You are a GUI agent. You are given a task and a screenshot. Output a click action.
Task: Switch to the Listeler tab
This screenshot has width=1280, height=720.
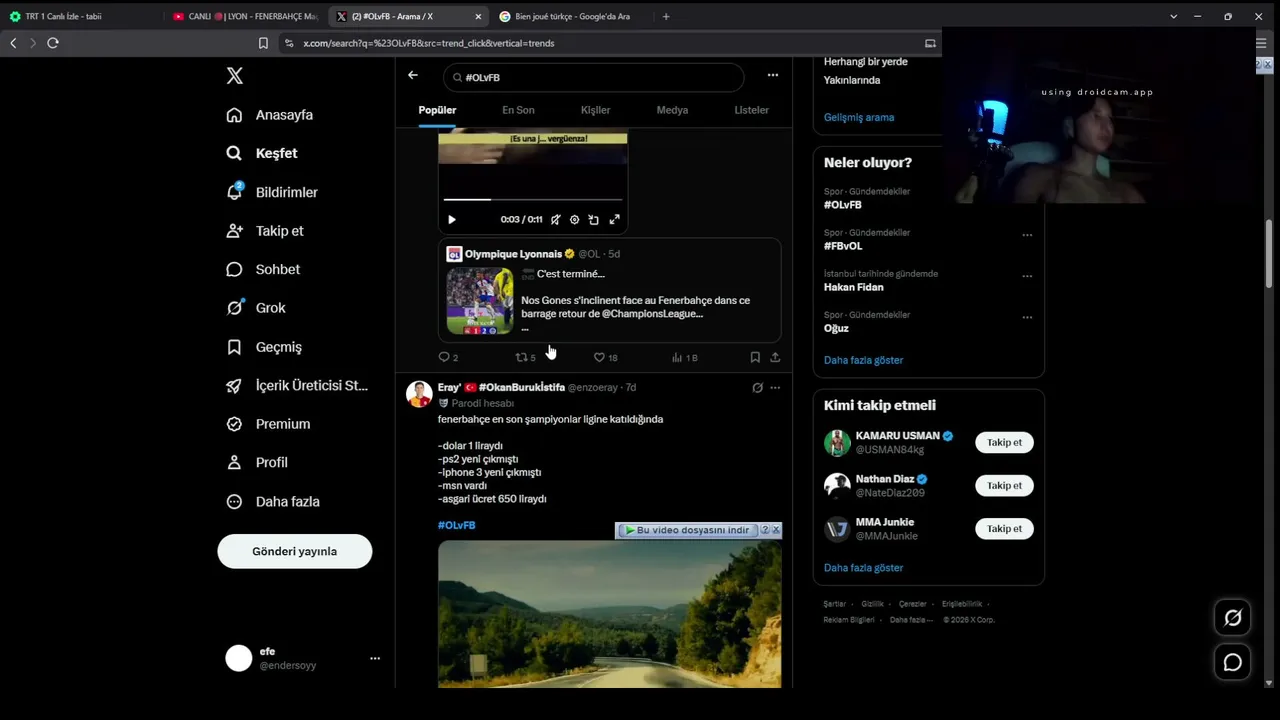click(751, 110)
